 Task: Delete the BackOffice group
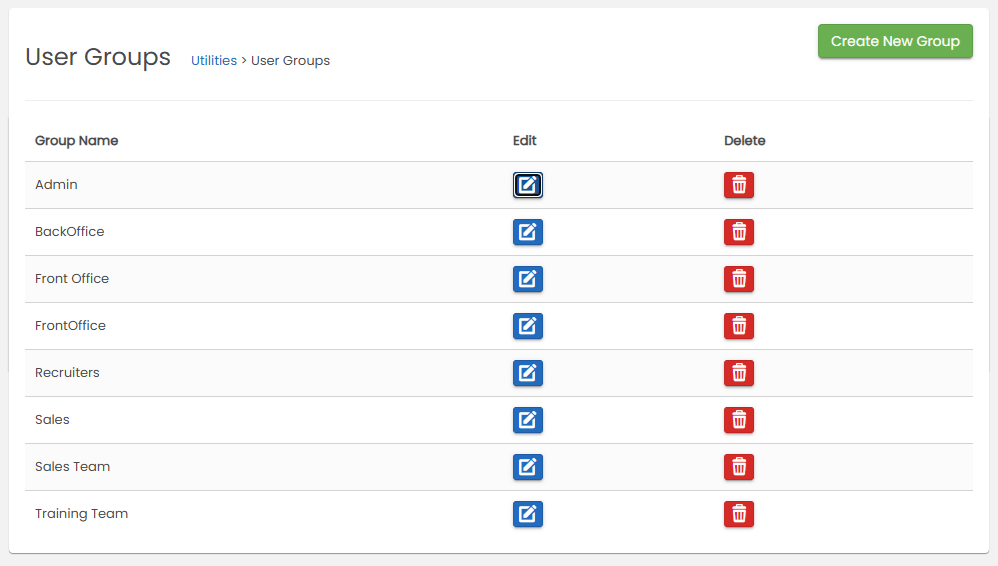739,232
